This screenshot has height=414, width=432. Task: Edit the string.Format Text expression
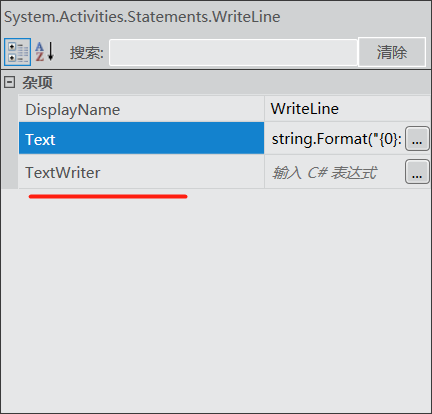pos(336,139)
